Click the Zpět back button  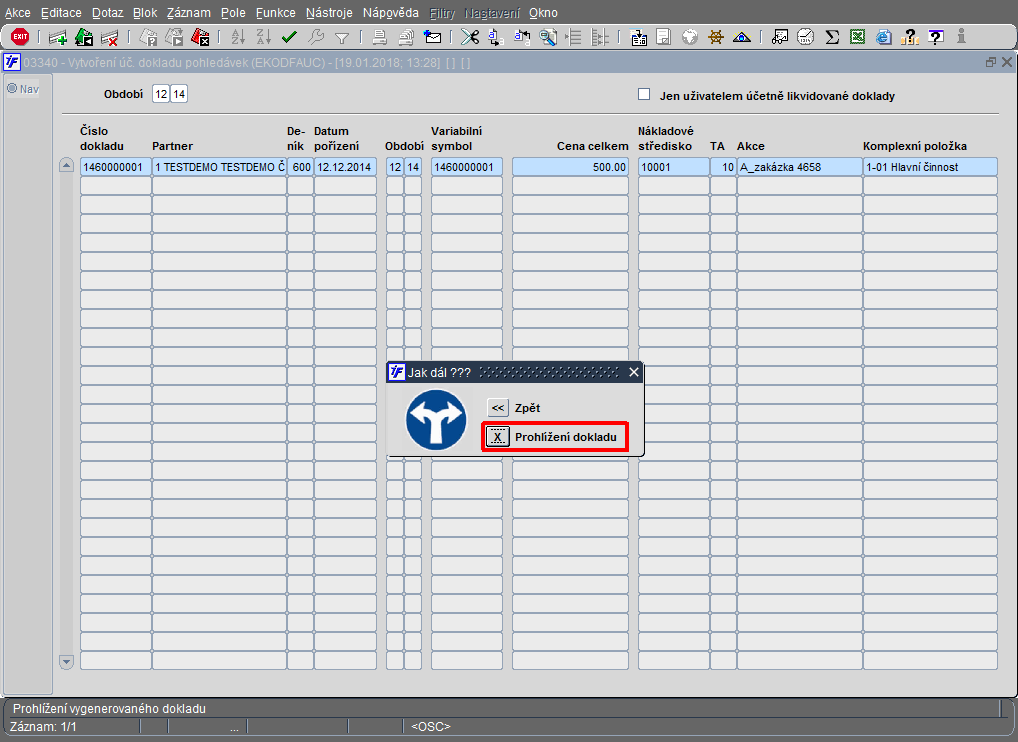click(497, 408)
